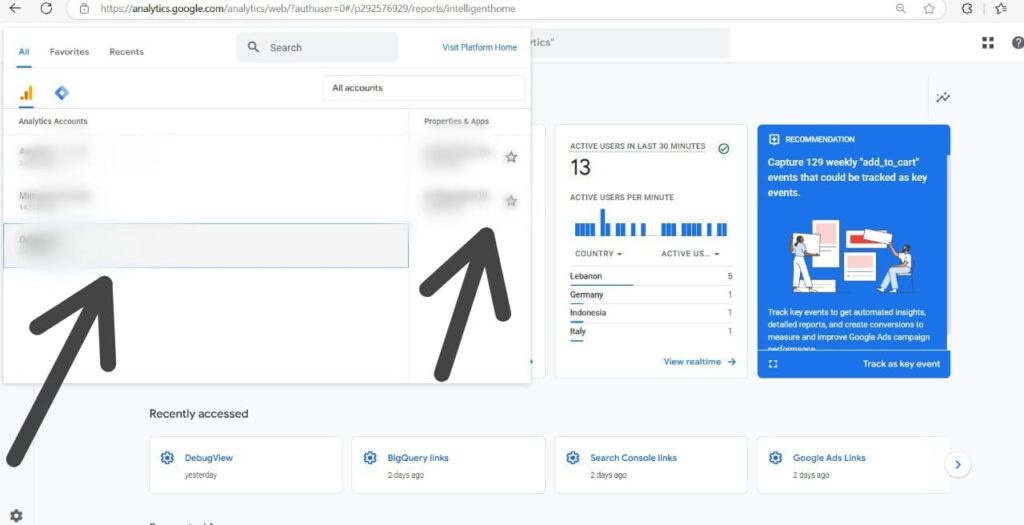The image size is (1024, 525).
Task: Open the Admin gear at bottom left
Action: (x=16, y=516)
